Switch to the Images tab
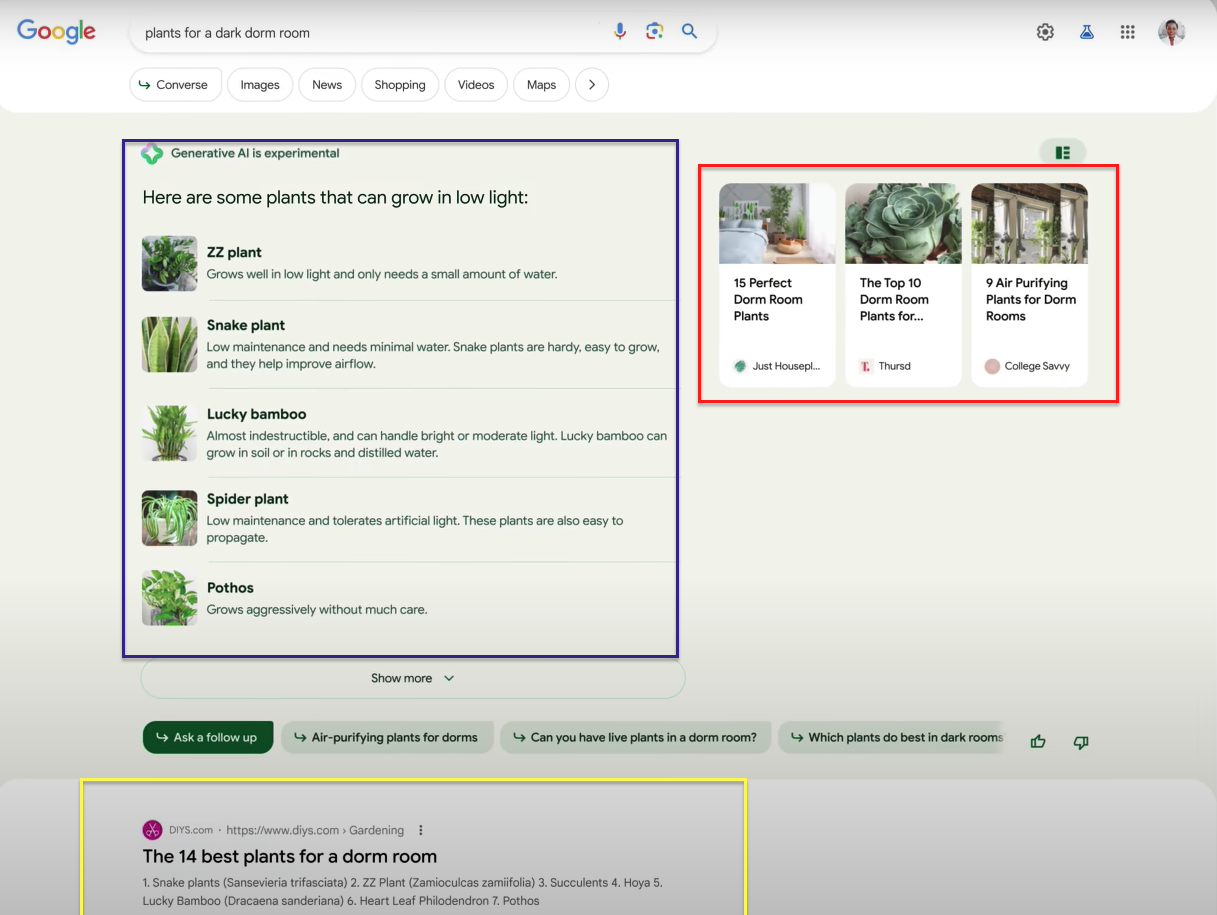The width and height of the screenshot is (1217, 915). 260,85
